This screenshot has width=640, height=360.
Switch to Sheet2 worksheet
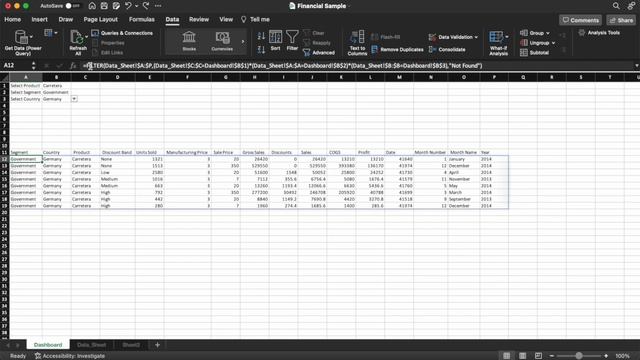pos(131,345)
